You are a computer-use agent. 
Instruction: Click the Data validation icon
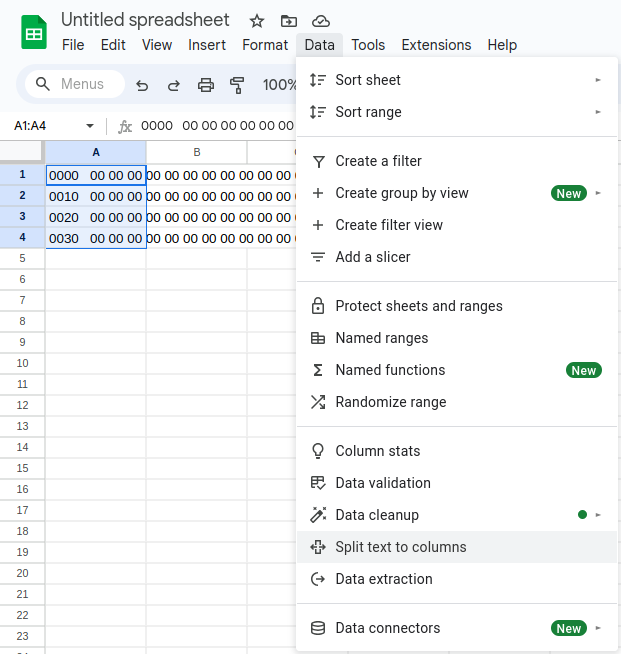tap(318, 483)
